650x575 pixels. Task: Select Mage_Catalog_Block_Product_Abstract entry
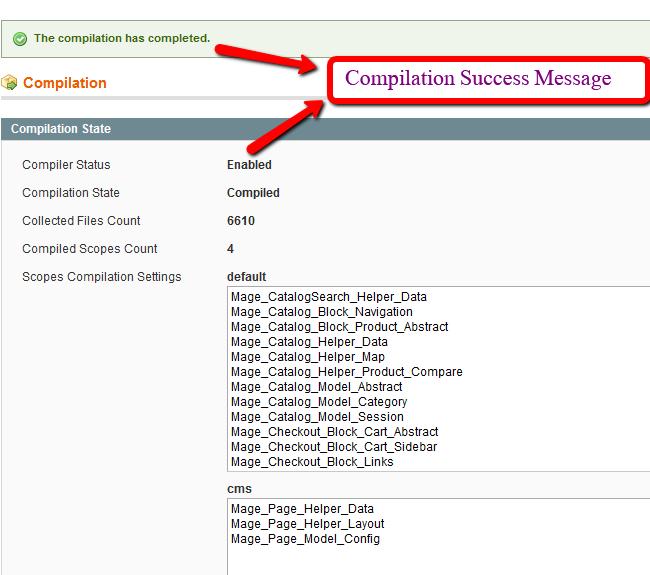pyautogui.click(x=340, y=327)
